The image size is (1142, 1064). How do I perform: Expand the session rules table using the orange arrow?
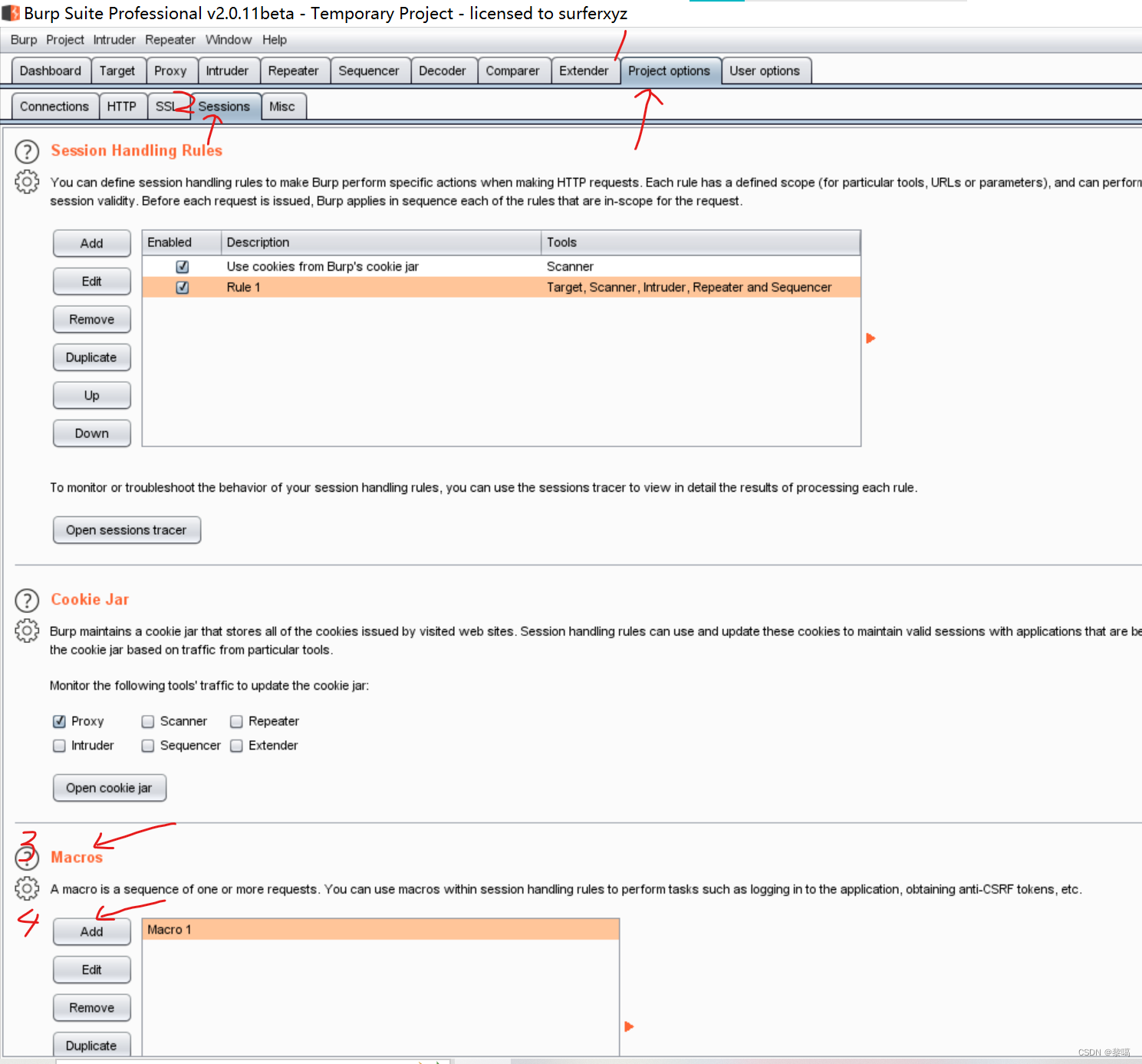pos(870,338)
